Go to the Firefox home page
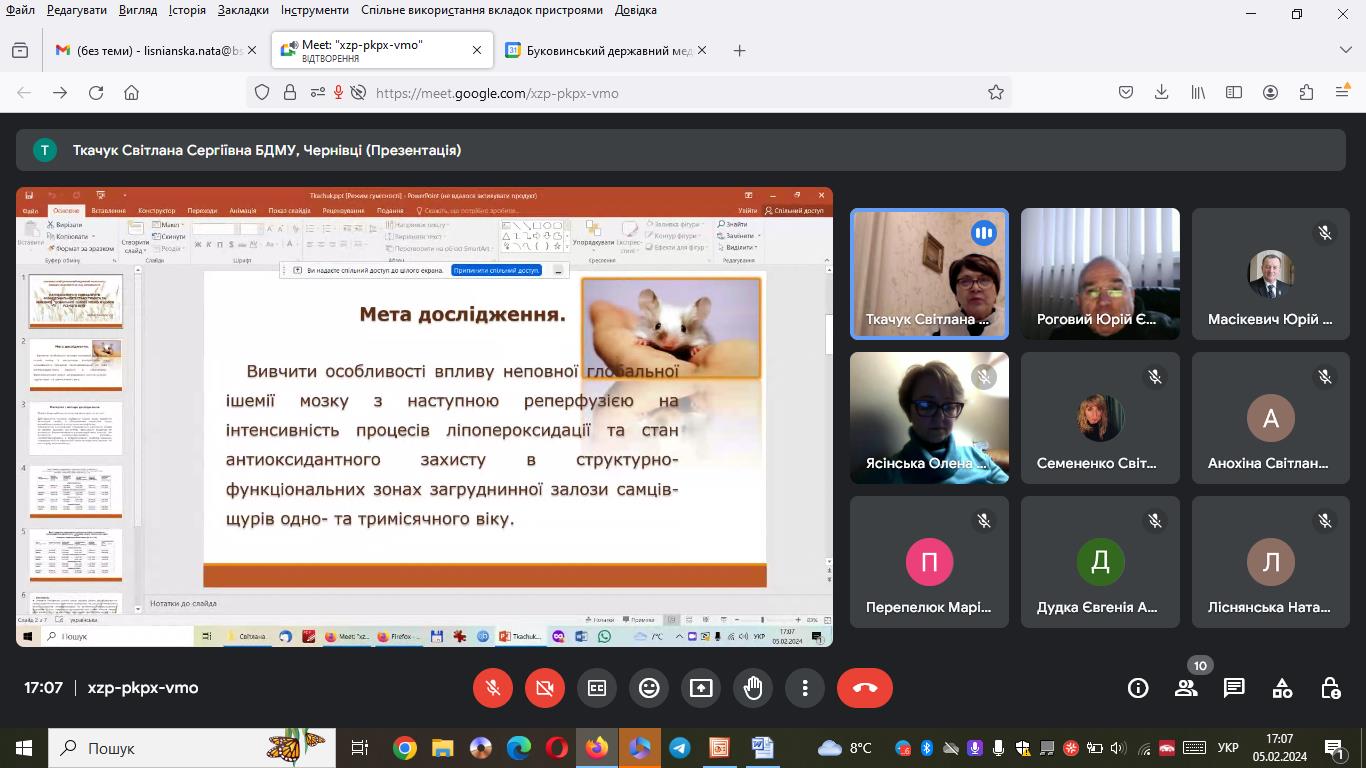Screen dimensions: 1366x768 (x=131, y=92)
